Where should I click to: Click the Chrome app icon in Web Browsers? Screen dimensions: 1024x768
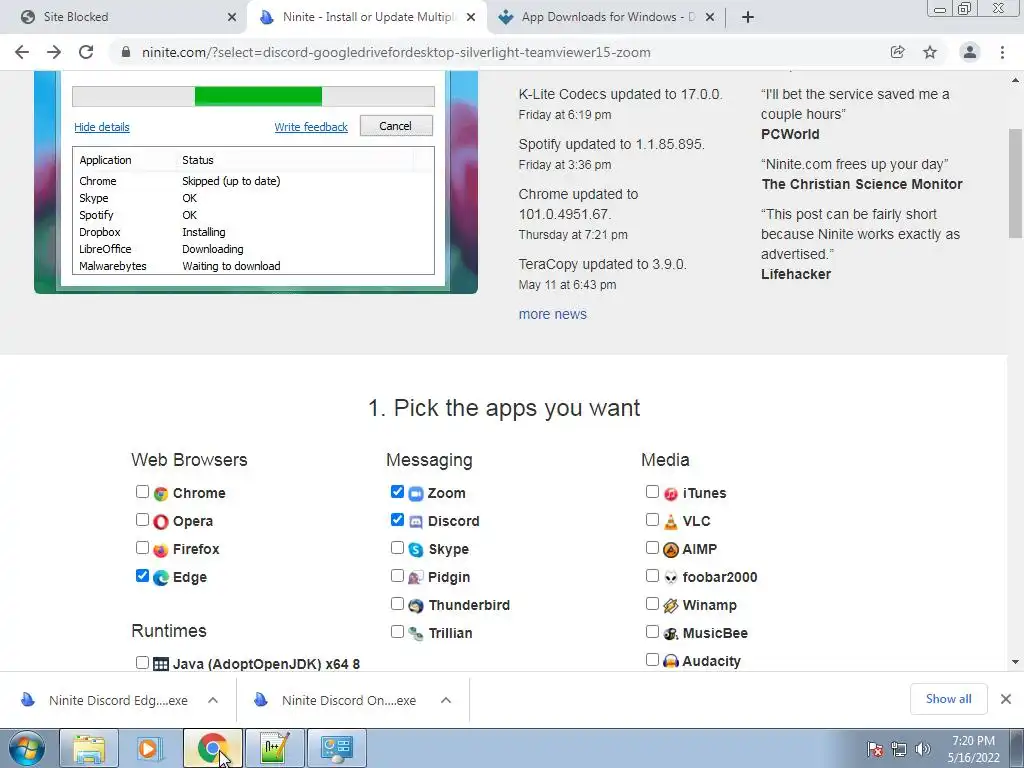(x=161, y=494)
